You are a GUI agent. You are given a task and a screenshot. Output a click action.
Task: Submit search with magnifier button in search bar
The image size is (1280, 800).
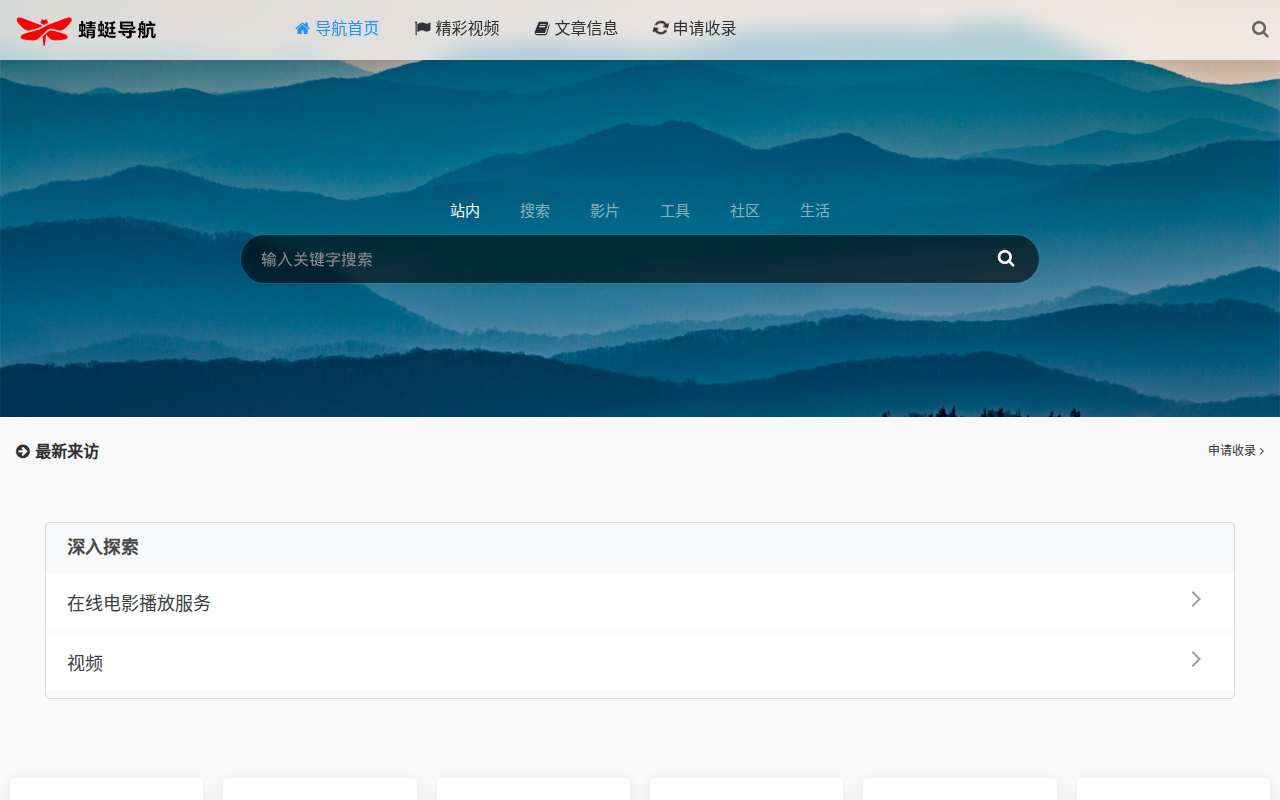point(1006,259)
